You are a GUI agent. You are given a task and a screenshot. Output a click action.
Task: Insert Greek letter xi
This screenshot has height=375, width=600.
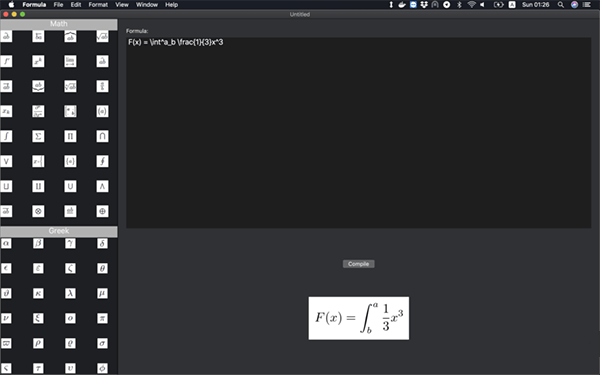pos(38,318)
